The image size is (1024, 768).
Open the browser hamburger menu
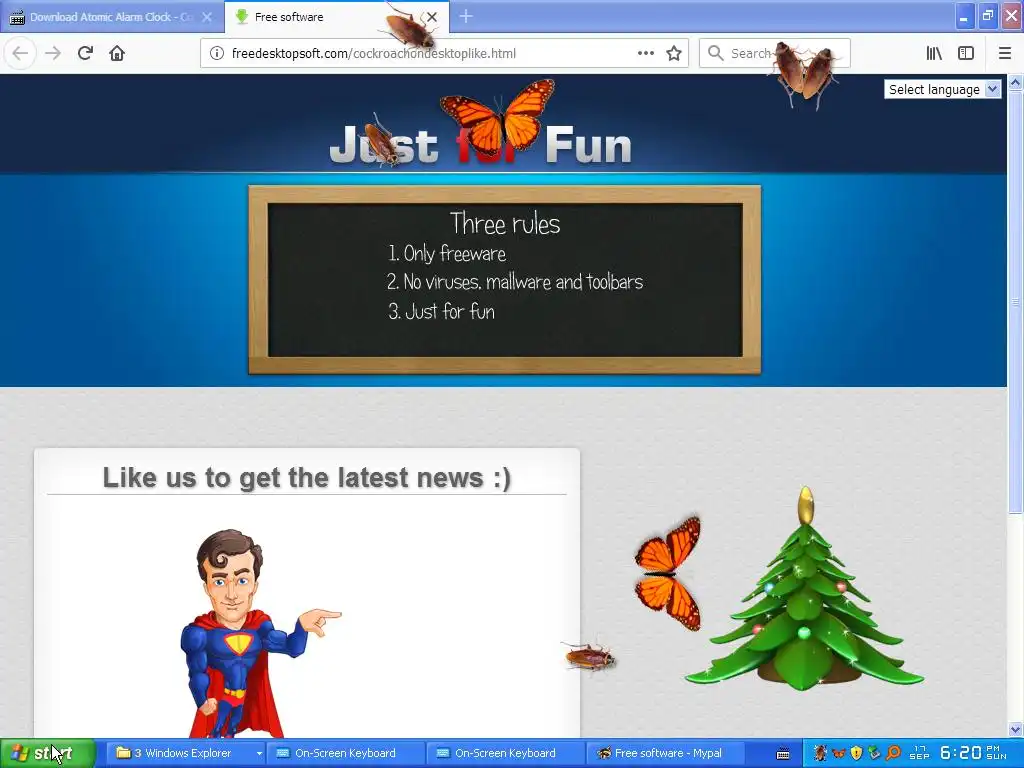[1004, 53]
